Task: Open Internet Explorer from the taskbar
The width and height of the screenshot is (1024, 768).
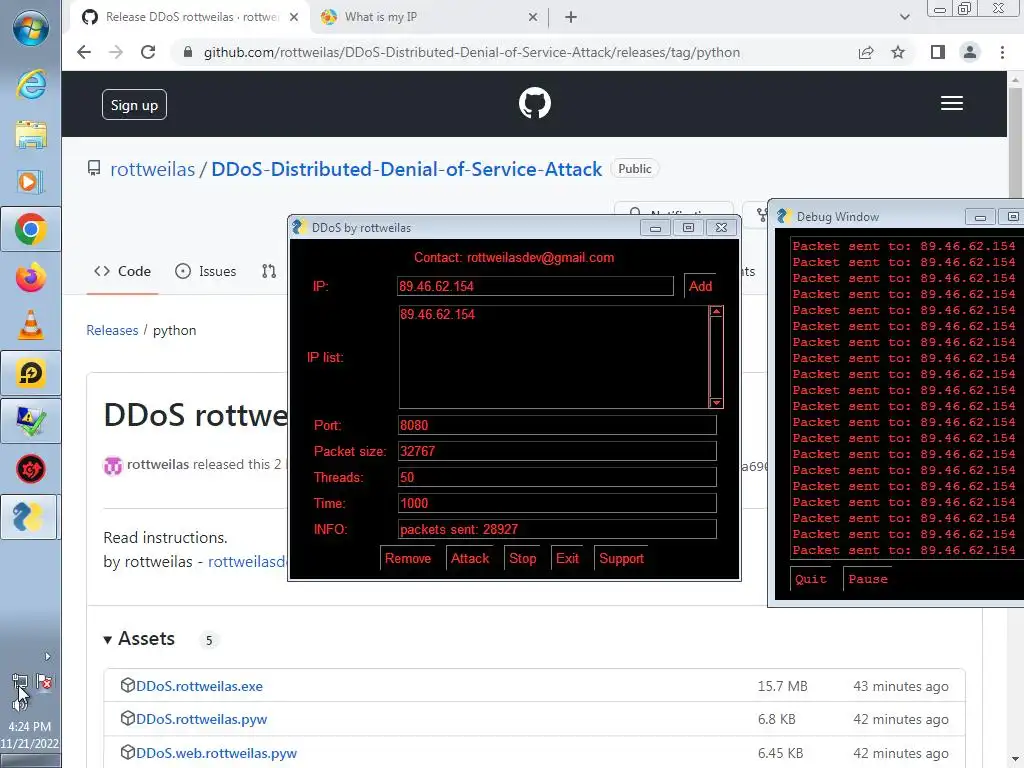Action: 31,85
